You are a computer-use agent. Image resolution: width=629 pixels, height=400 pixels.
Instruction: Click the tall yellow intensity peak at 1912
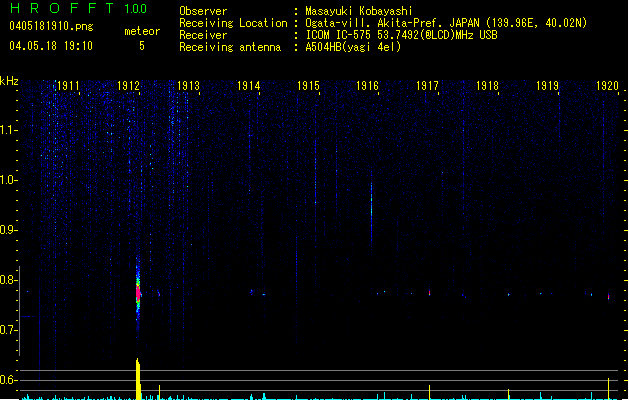point(138,379)
